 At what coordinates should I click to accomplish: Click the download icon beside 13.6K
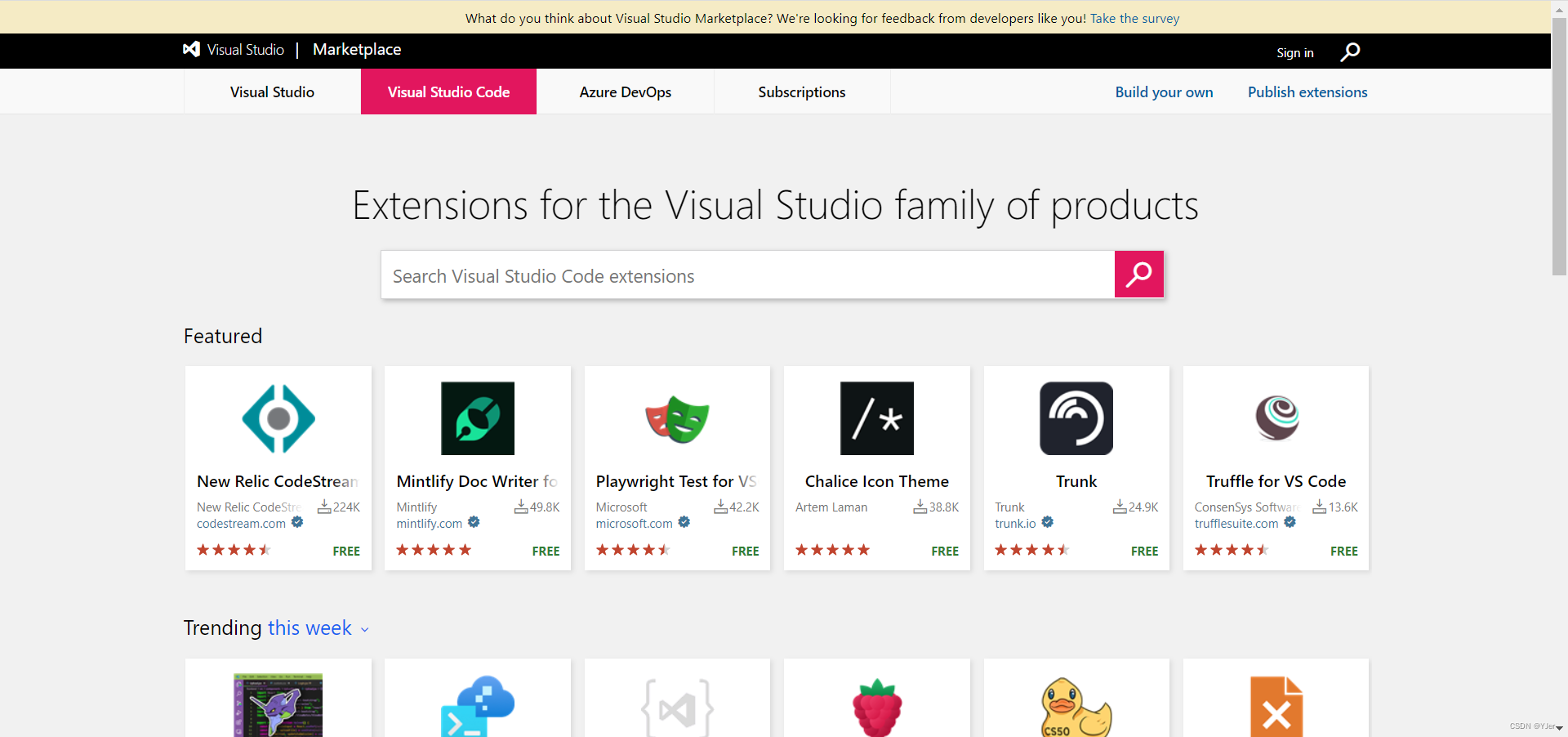pyautogui.click(x=1320, y=507)
